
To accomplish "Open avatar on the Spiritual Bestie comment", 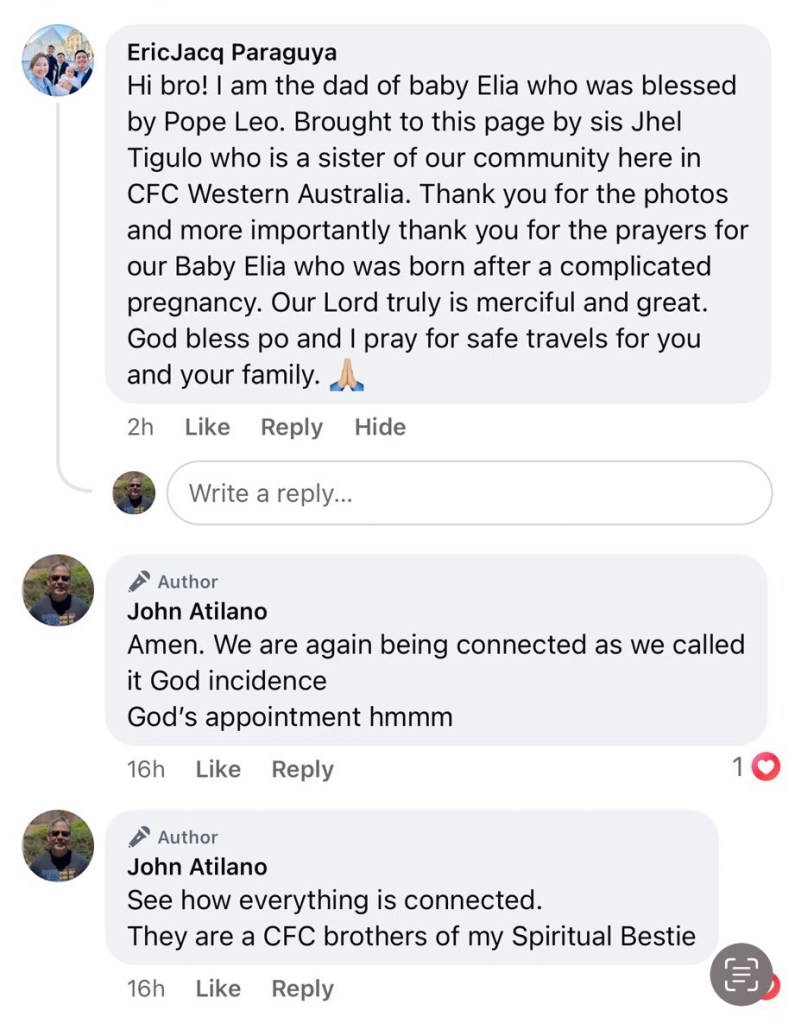I will pos(58,845).
